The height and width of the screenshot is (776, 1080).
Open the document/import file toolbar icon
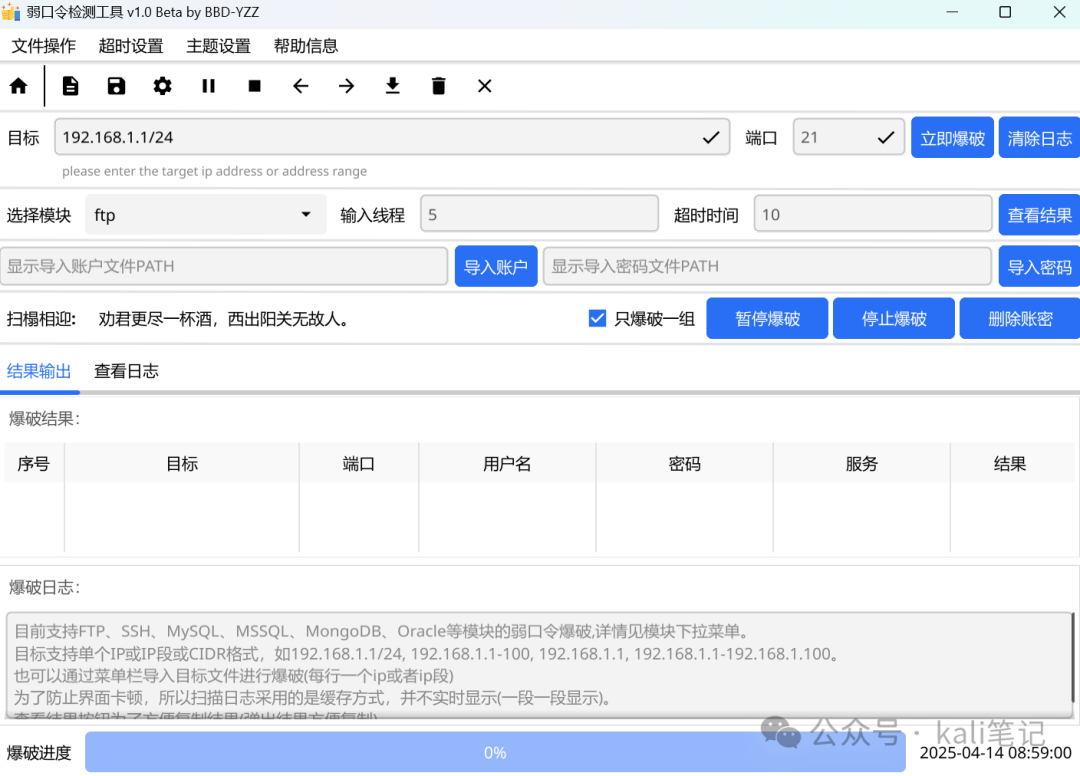pos(70,86)
